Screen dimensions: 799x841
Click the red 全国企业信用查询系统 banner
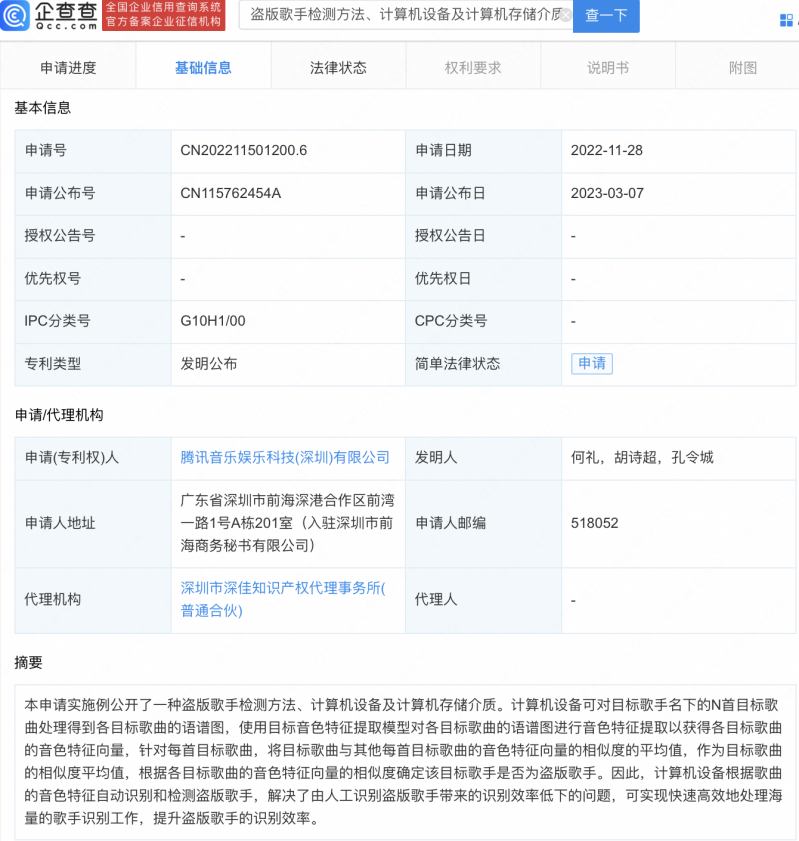[x=164, y=15]
